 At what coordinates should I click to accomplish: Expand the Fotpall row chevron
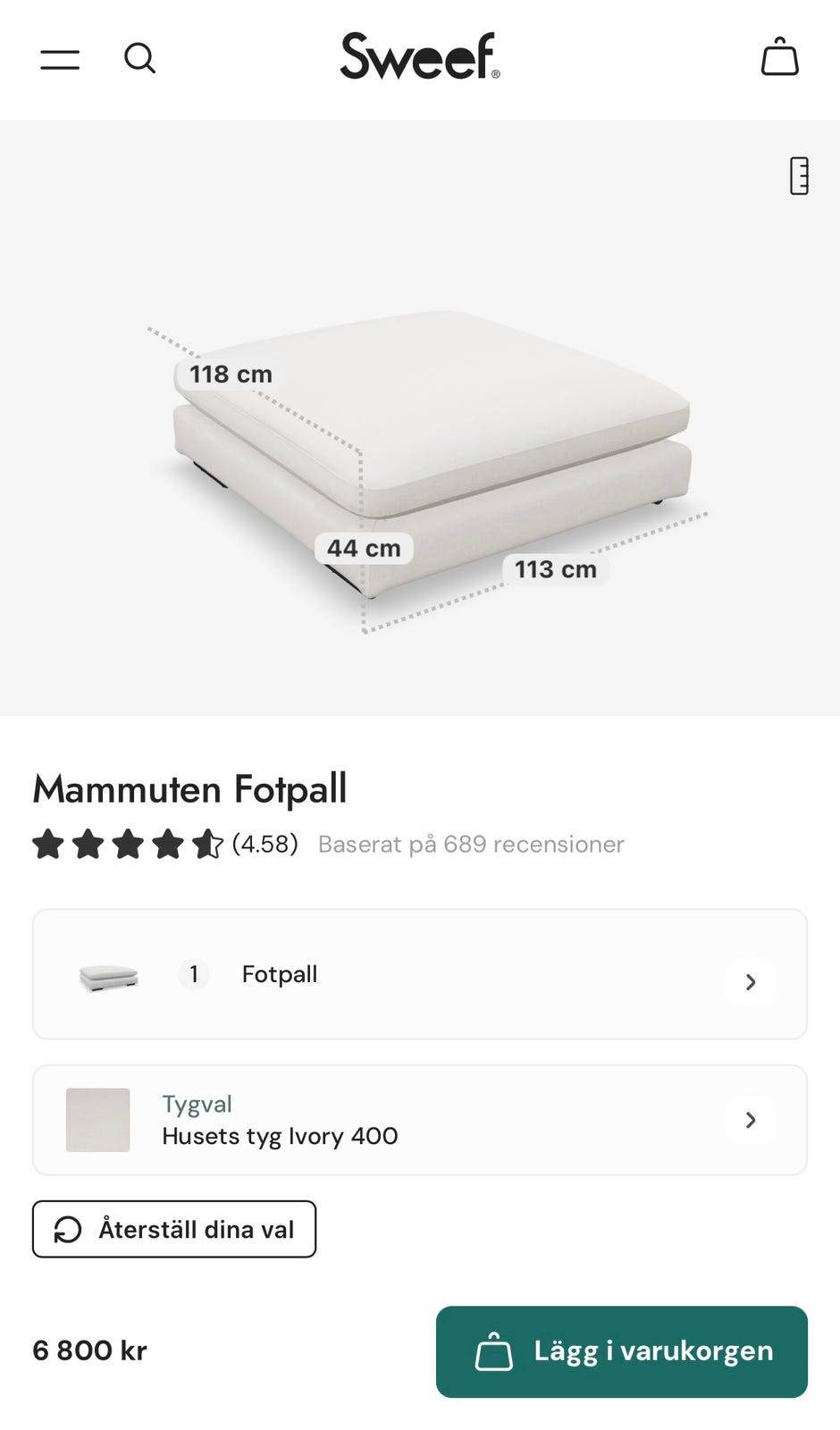click(x=750, y=982)
